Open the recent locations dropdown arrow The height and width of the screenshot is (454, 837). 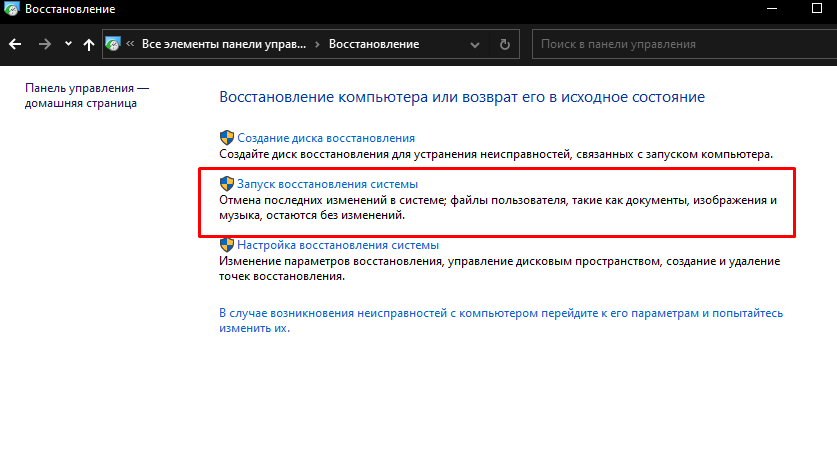tap(68, 45)
